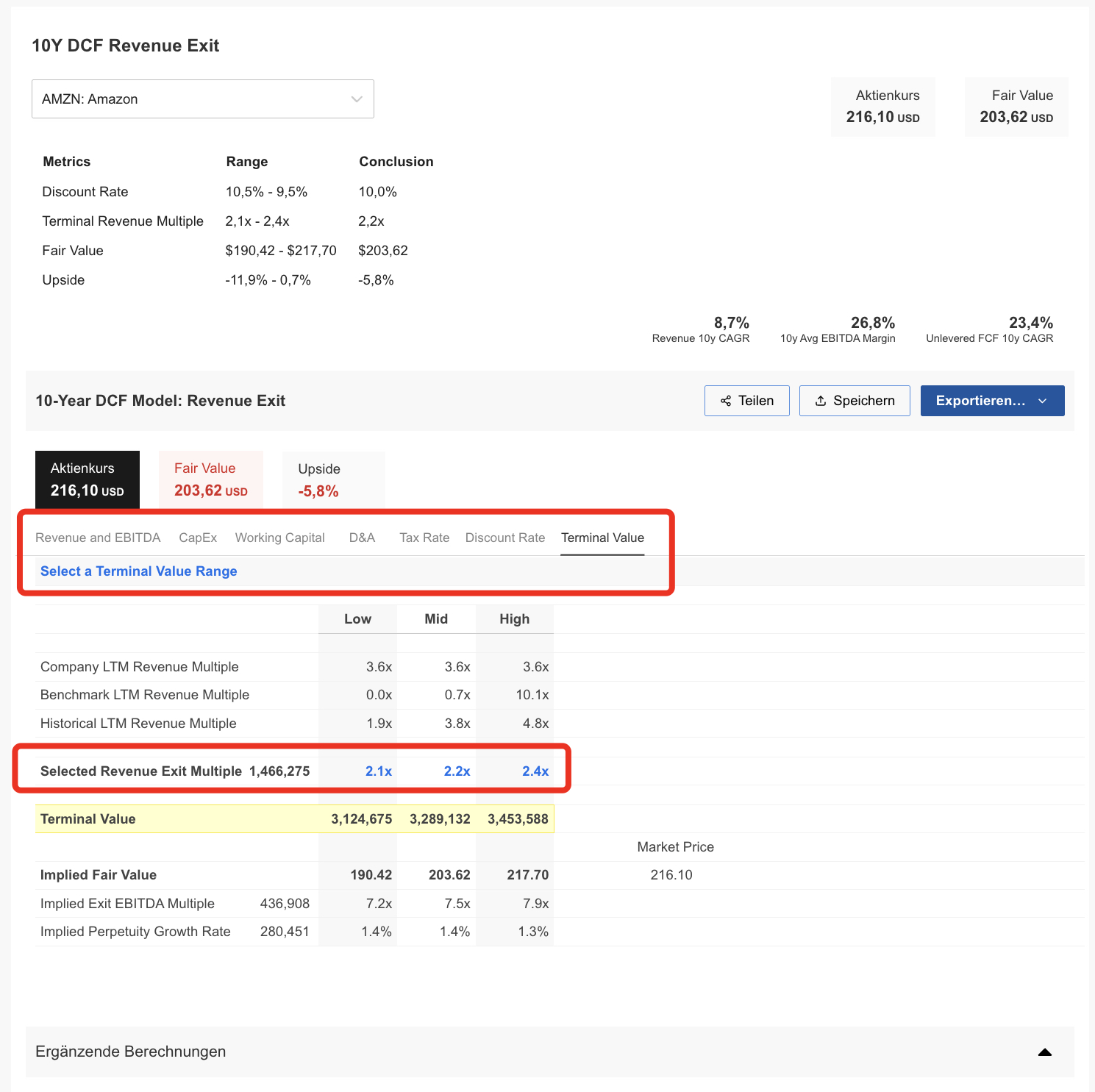Switch to the CapEx tab
This screenshot has width=1095, height=1092.
(198, 538)
